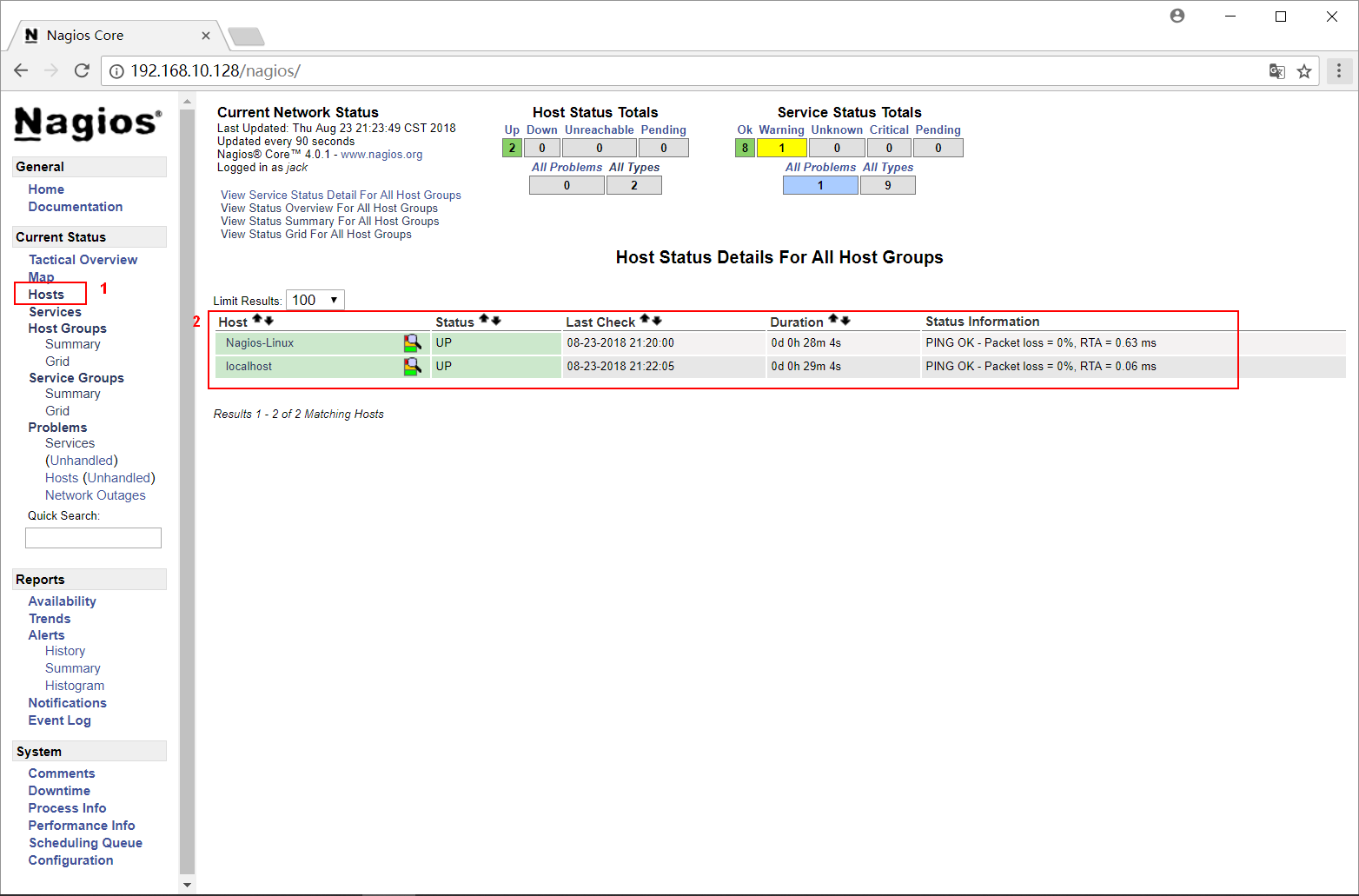Click the site info icon in address bar
Viewport: 1359px width, 896px height.
[116, 71]
